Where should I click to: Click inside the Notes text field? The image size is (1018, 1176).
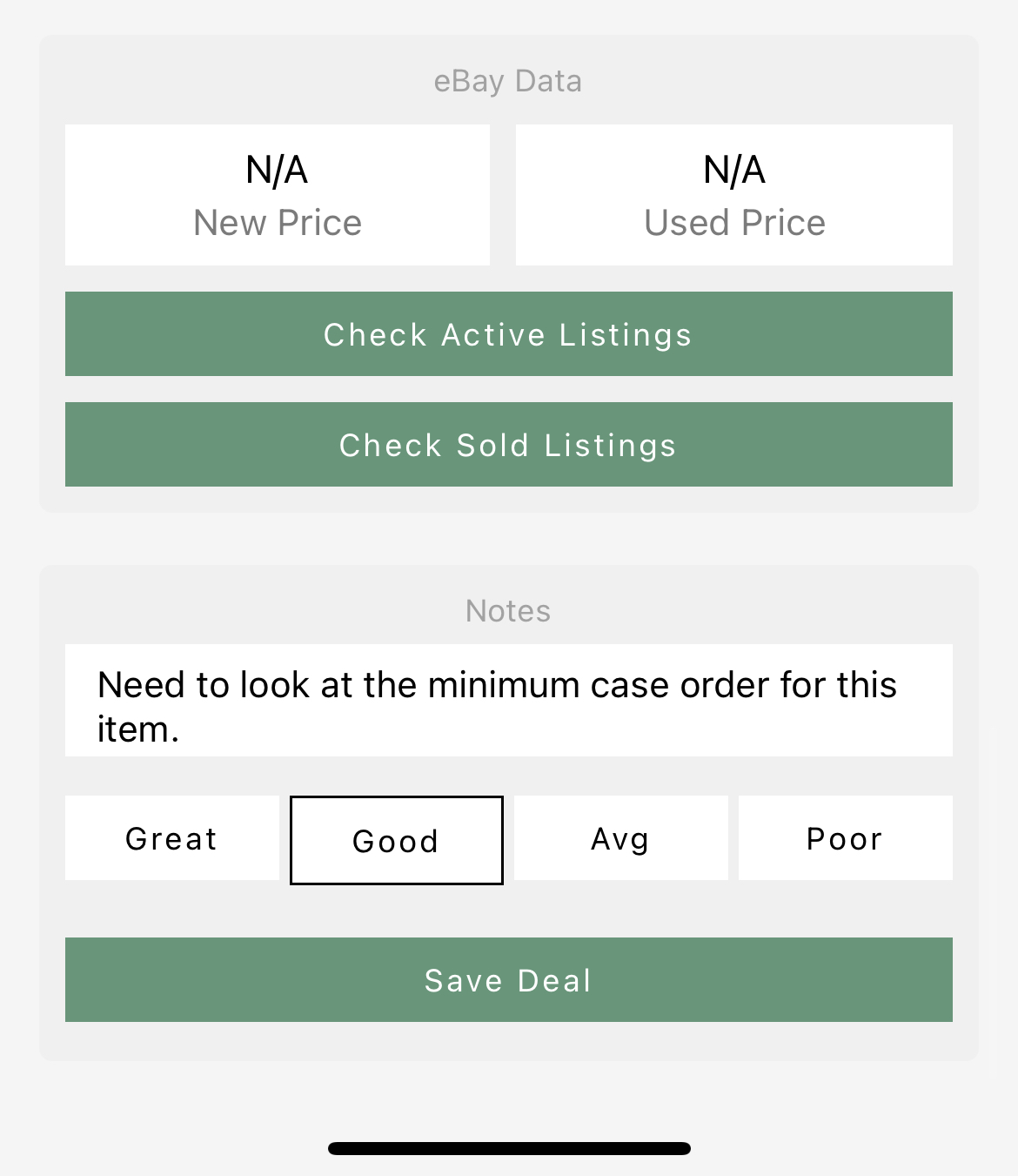(508, 701)
